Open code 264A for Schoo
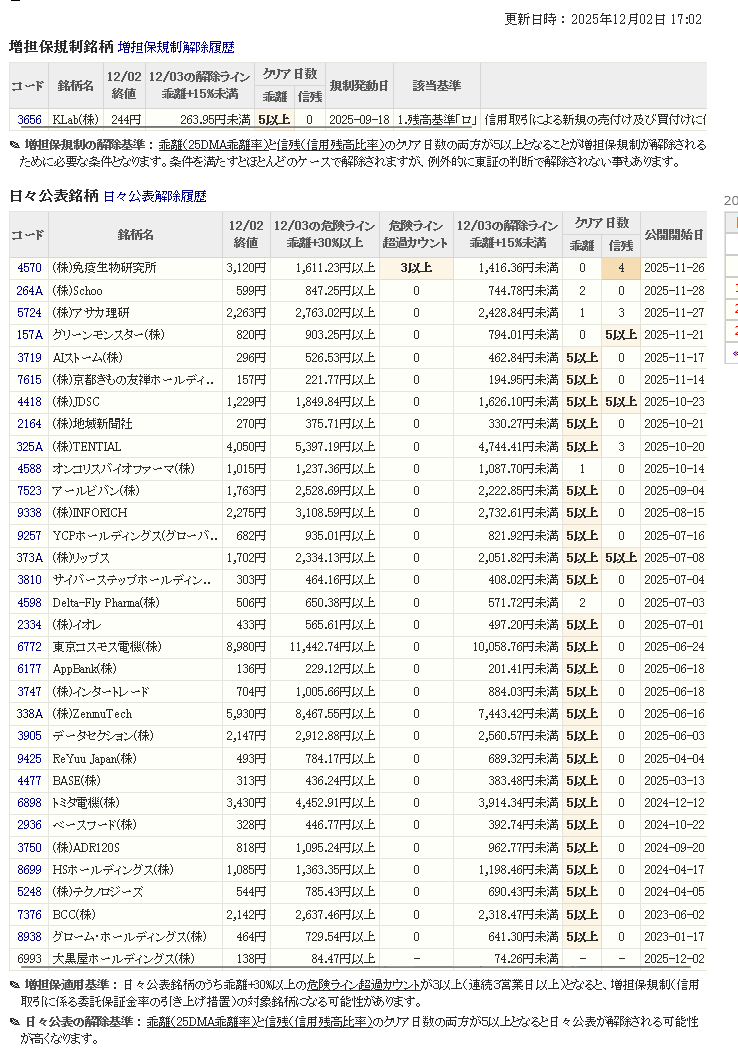Screen dimensions: 738x1057 (x=29, y=290)
